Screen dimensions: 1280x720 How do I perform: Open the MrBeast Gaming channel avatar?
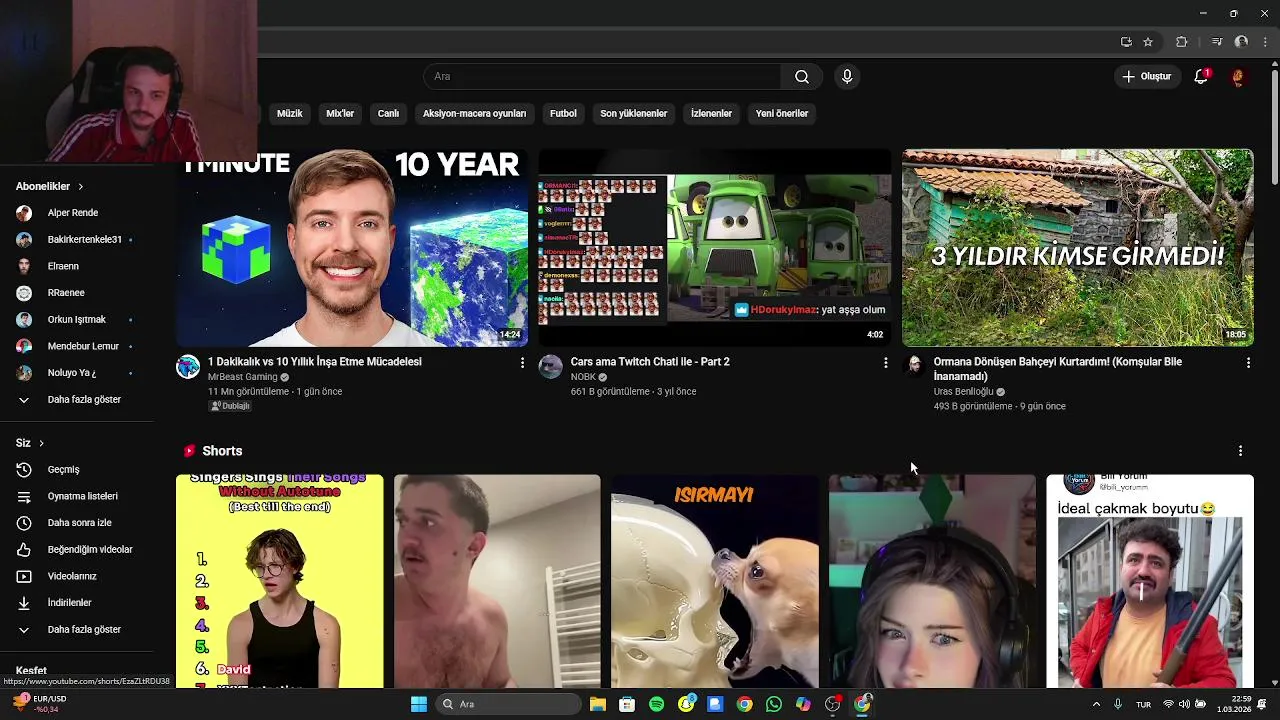(x=188, y=367)
